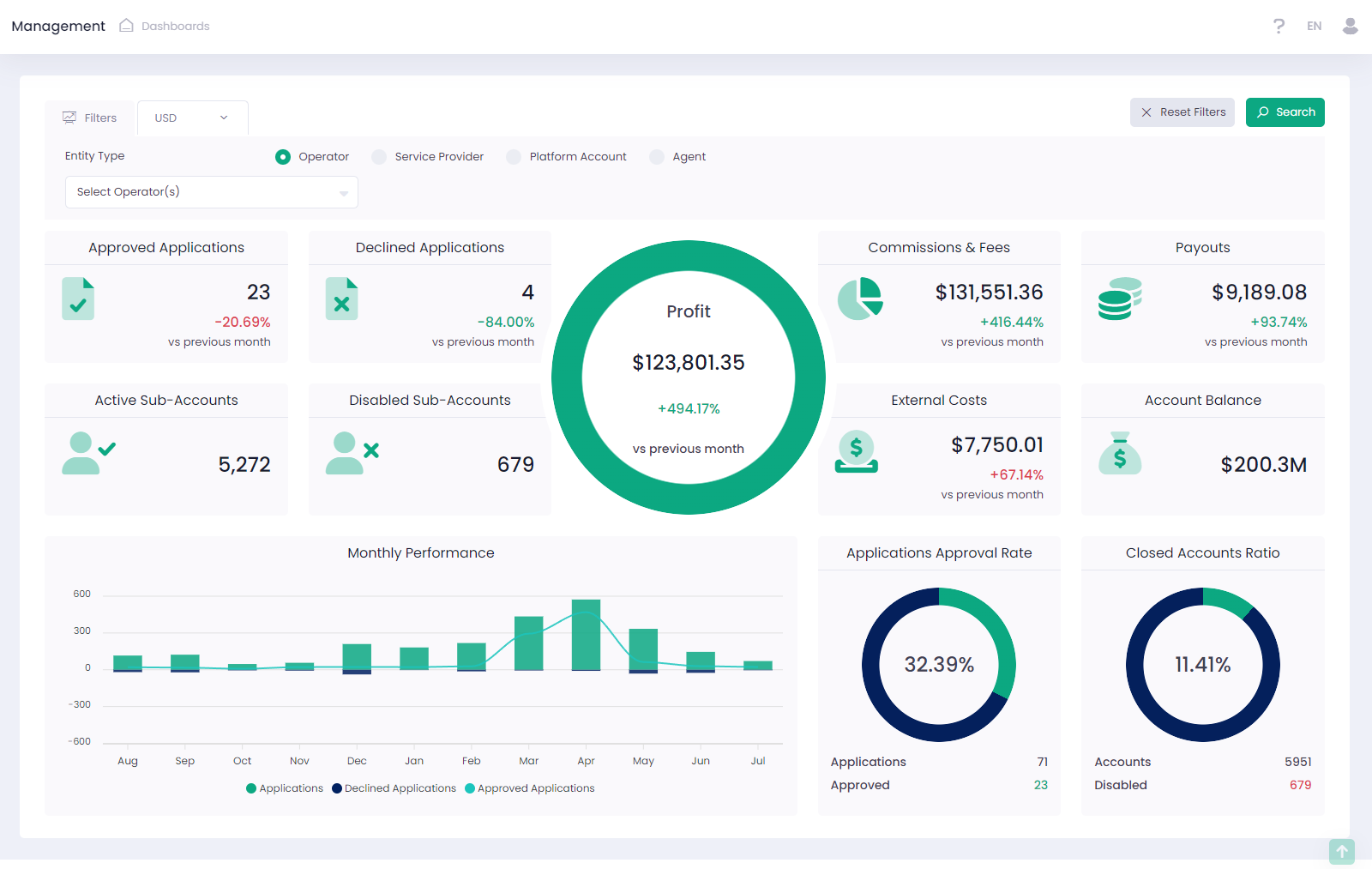Click the Payouts coin stack icon
The width and height of the screenshot is (1372, 869).
click(x=1120, y=299)
